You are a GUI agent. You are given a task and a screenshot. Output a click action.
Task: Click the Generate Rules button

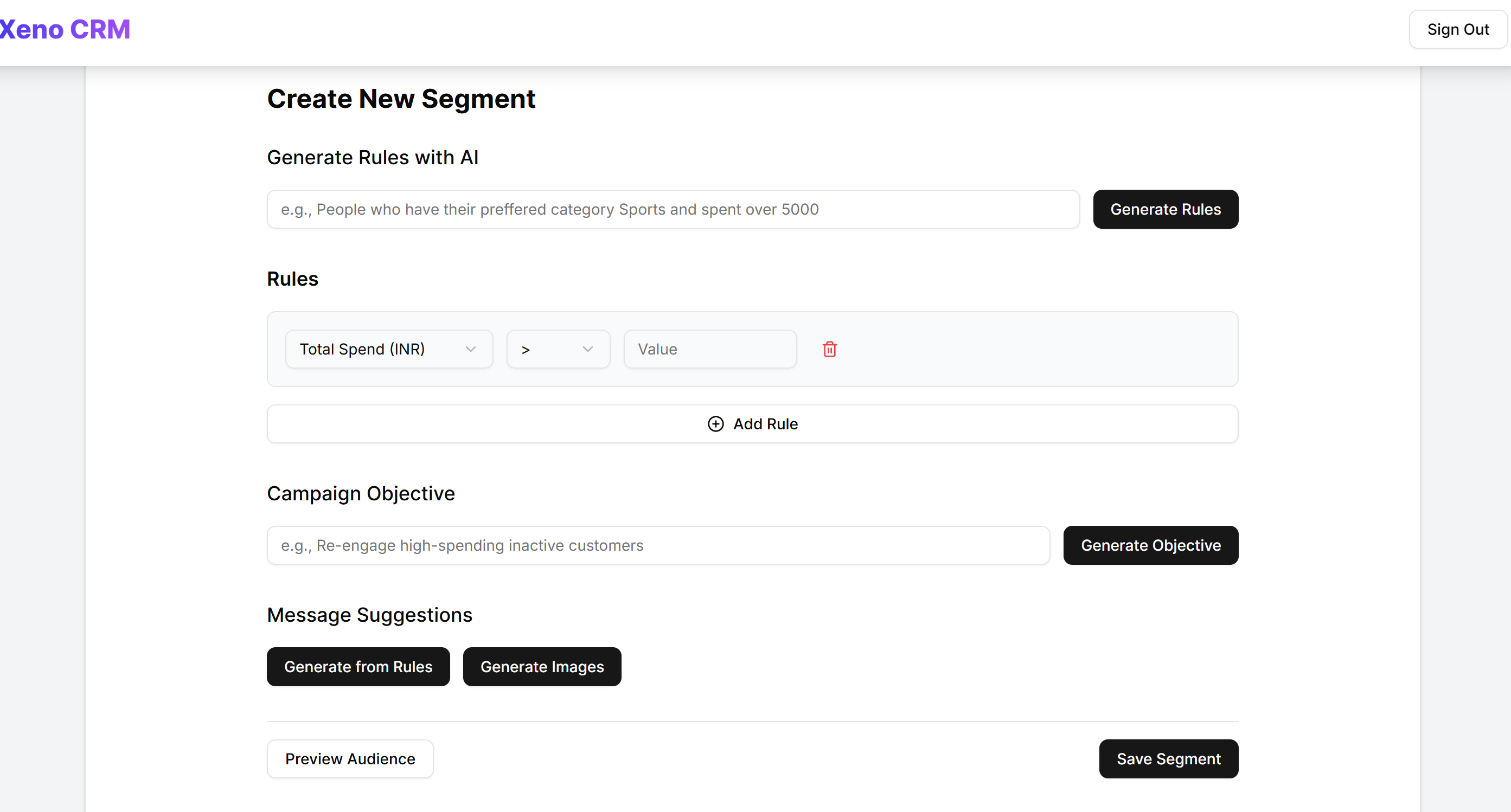click(x=1165, y=209)
